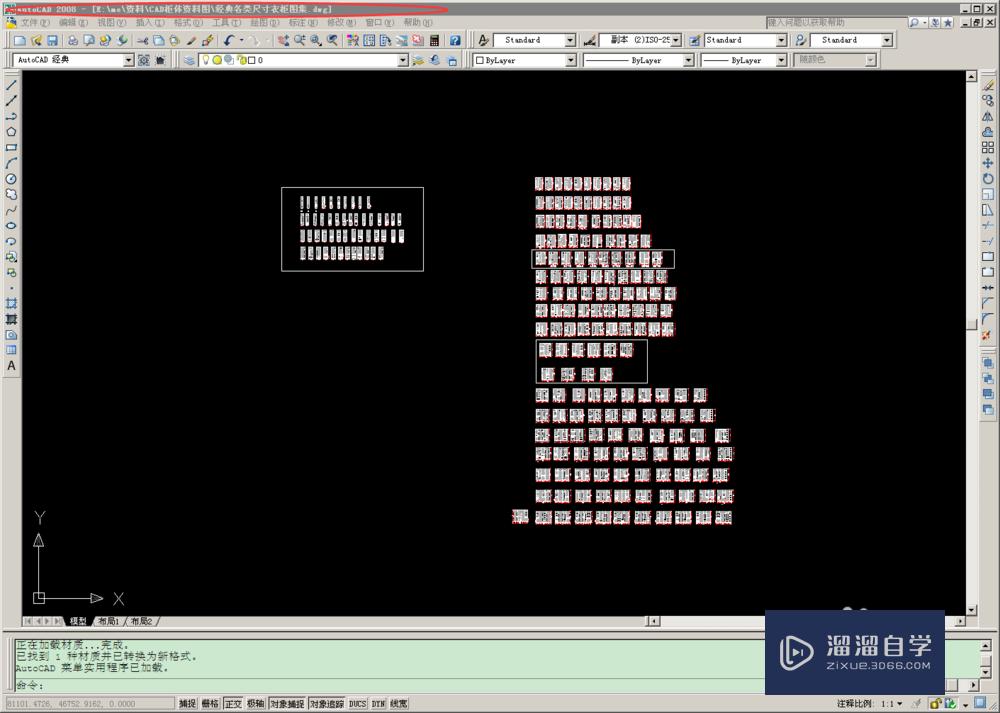
Task: Click the Favorites star icon
Action: pyautogui.click(x=948, y=22)
